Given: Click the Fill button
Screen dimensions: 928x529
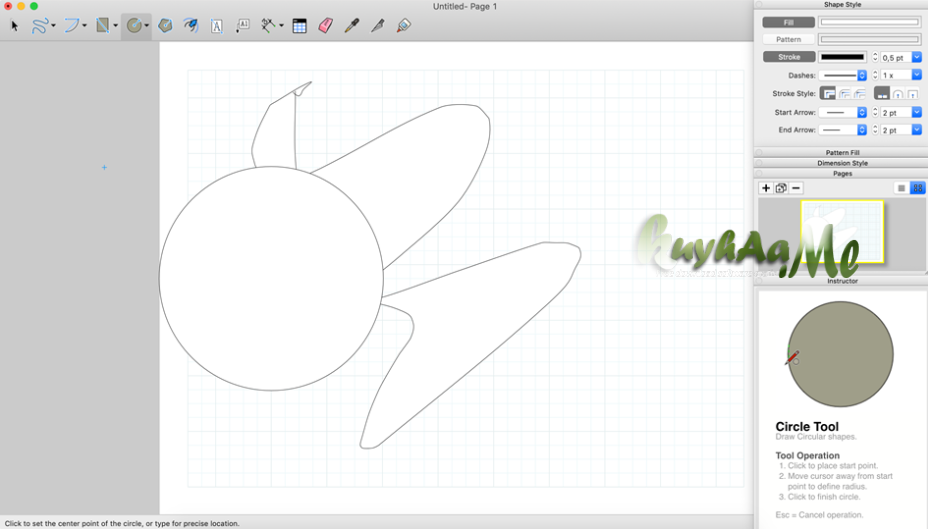Looking at the screenshot, I should (788, 22).
